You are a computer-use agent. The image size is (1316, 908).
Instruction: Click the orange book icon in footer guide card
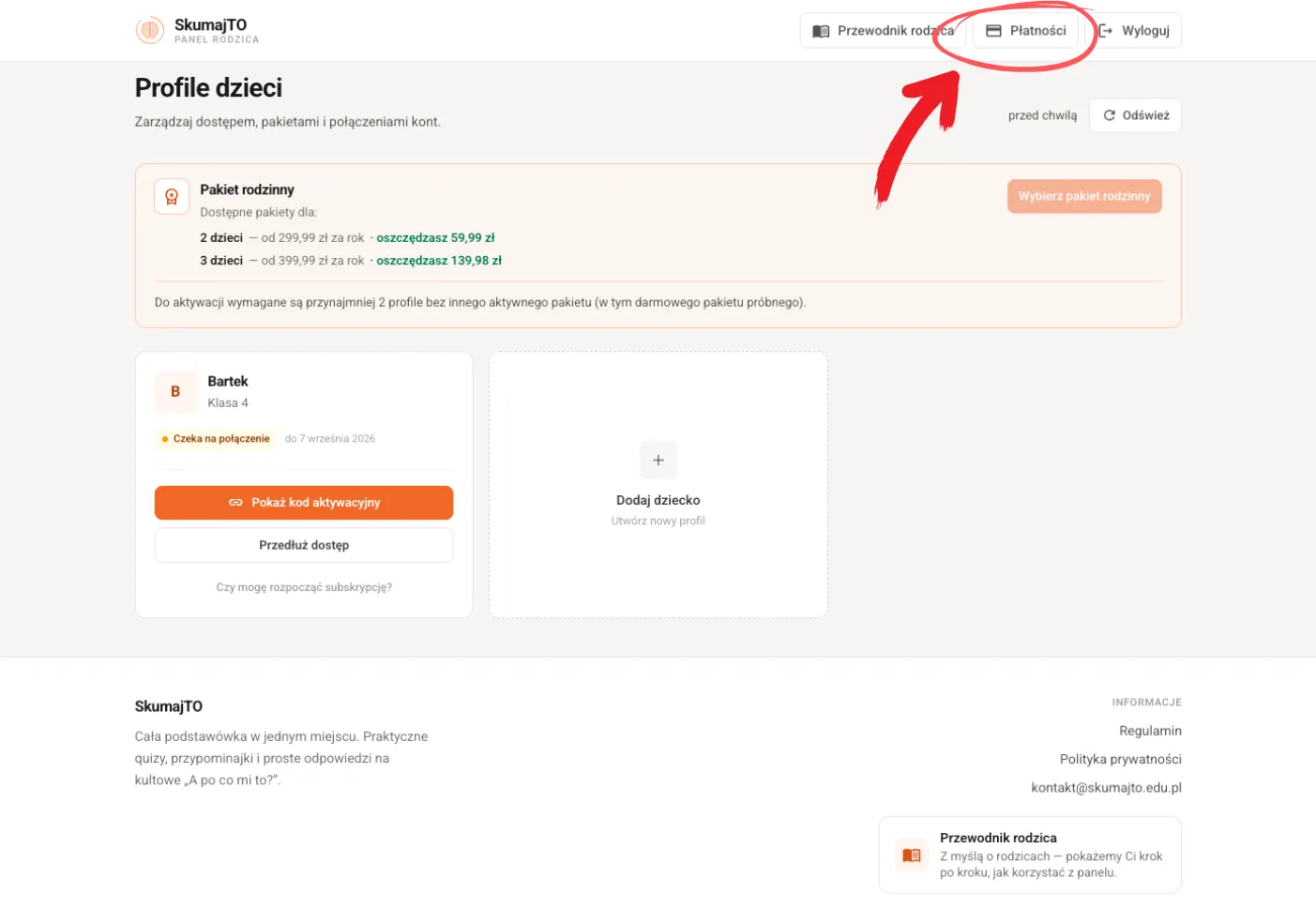[912, 855]
